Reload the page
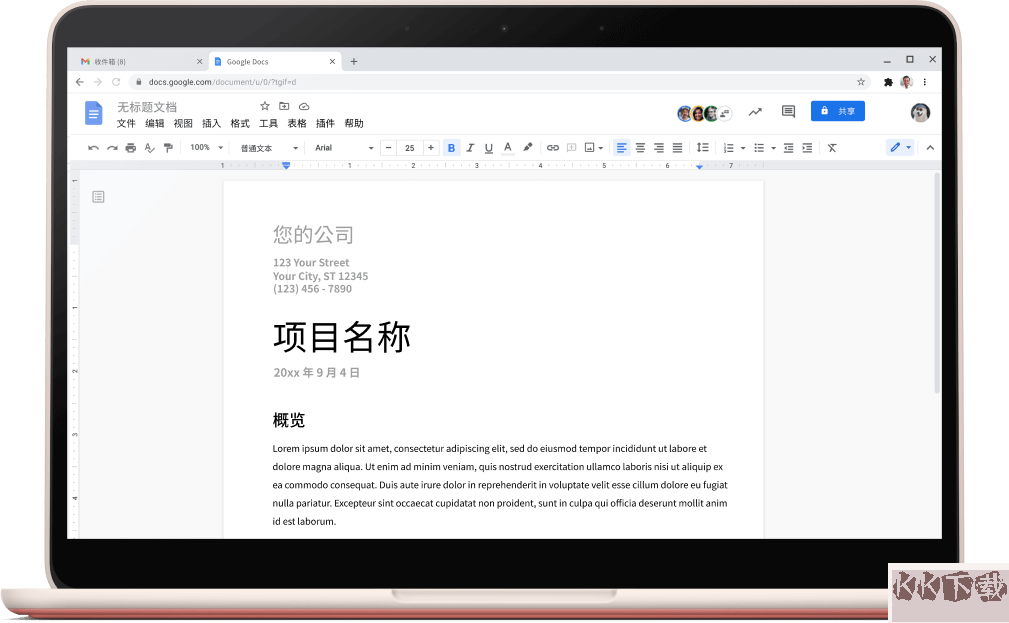 click(116, 82)
